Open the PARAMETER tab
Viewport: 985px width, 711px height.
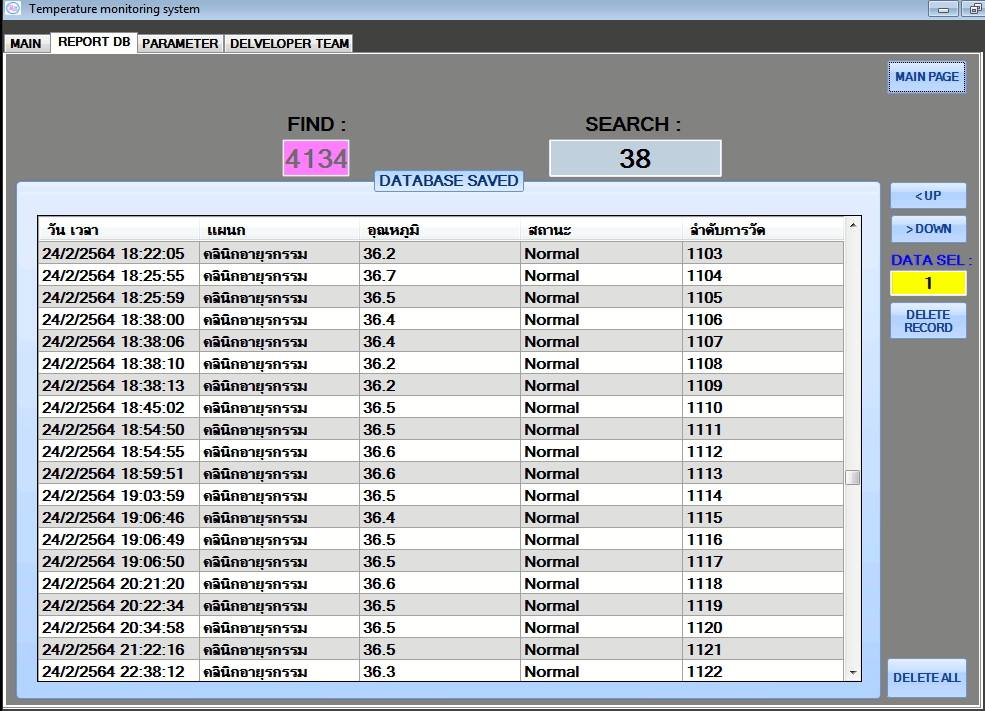(x=180, y=44)
